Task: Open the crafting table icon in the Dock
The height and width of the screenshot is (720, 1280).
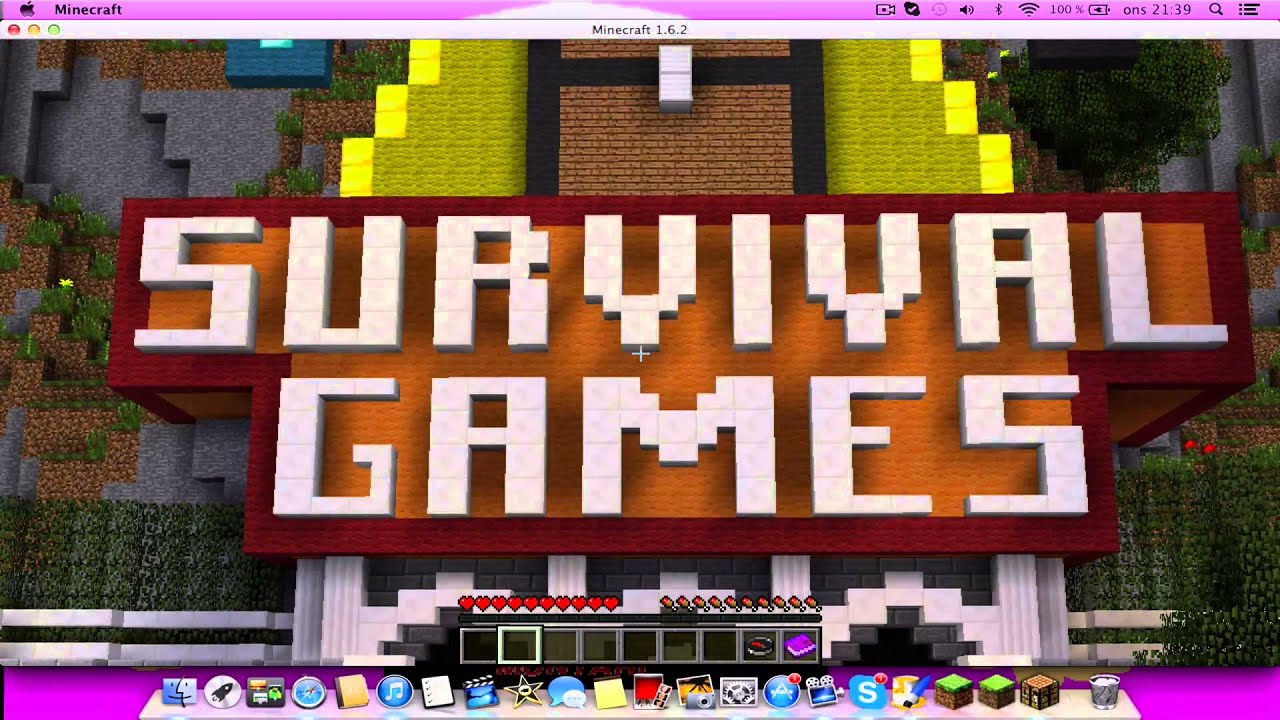Action: (1040, 692)
